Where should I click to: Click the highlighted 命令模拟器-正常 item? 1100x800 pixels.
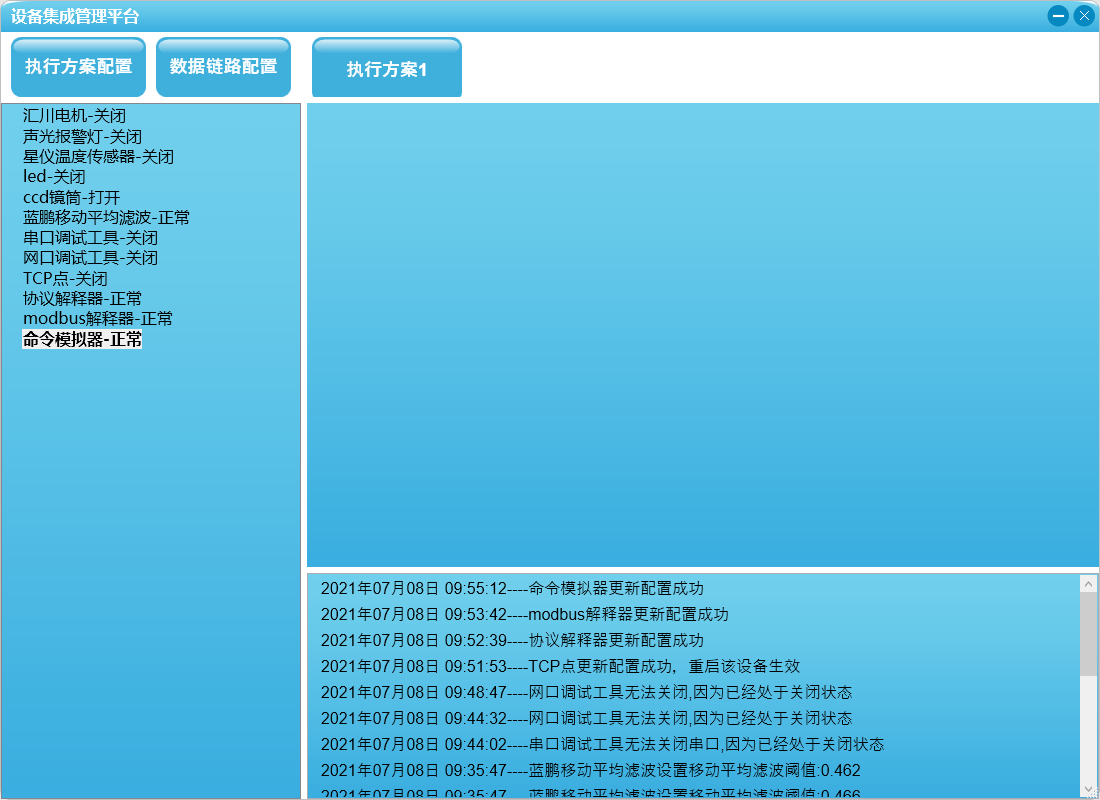82,339
